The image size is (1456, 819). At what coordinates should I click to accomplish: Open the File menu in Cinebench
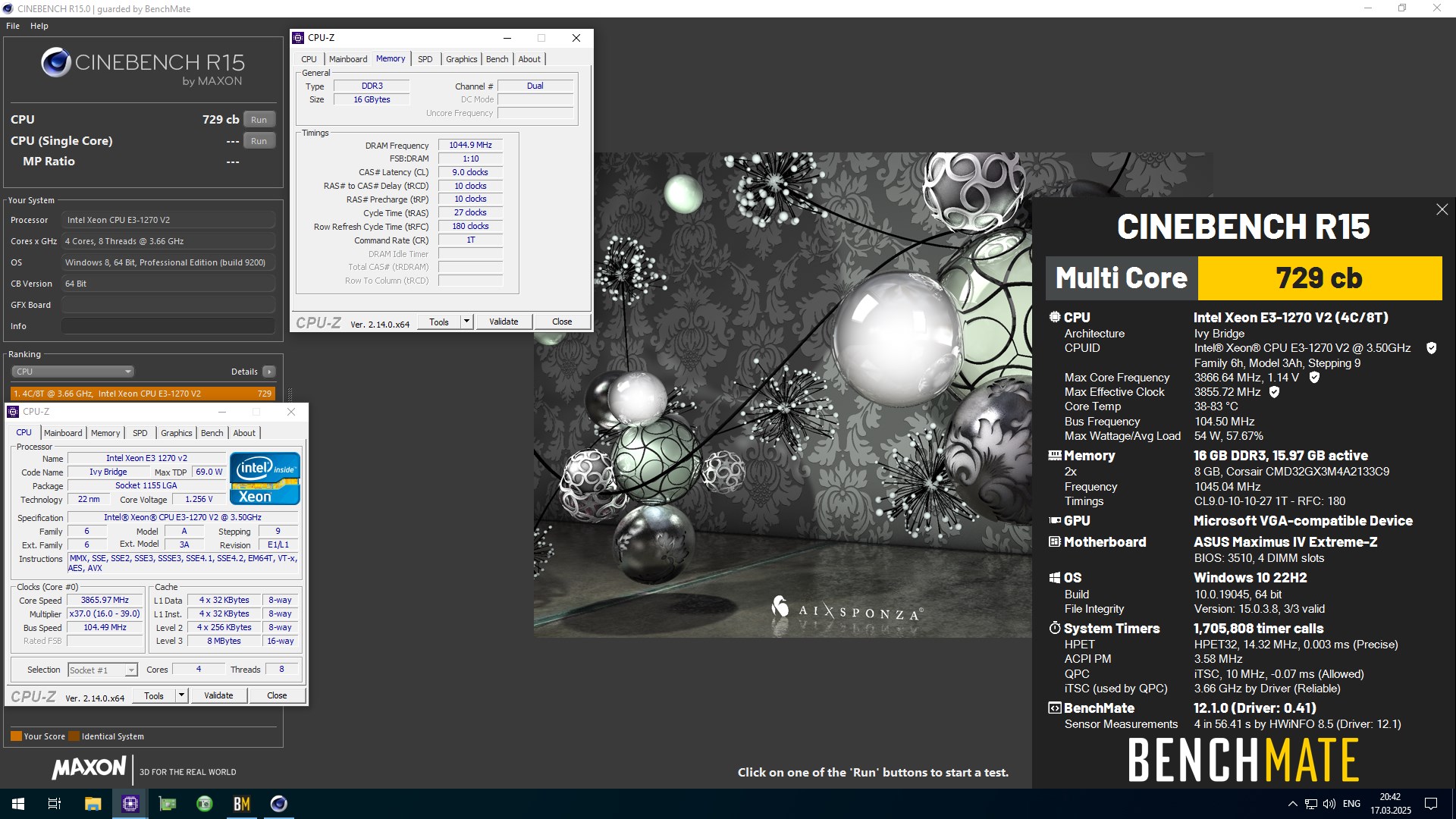coord(13,26)
